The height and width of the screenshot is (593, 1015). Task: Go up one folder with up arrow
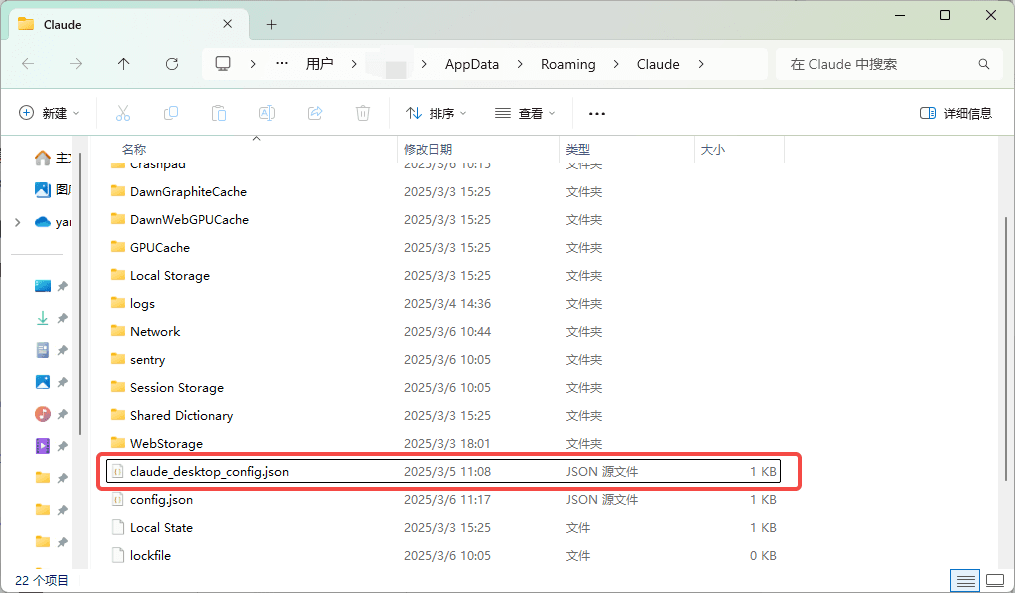(x=124, y=63)
